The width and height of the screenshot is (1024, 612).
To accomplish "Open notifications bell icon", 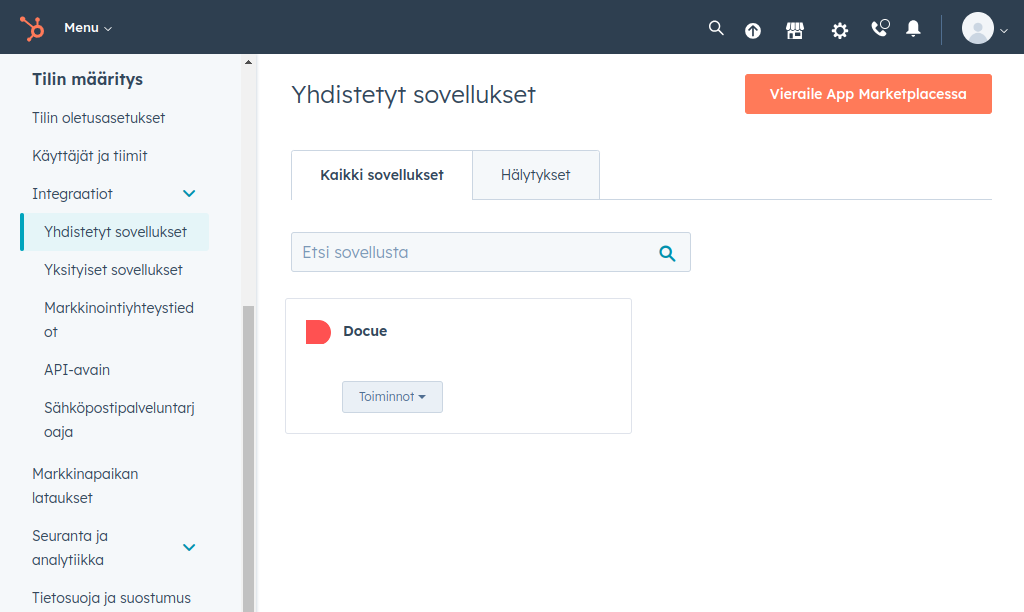I will [x=913, y=29].
